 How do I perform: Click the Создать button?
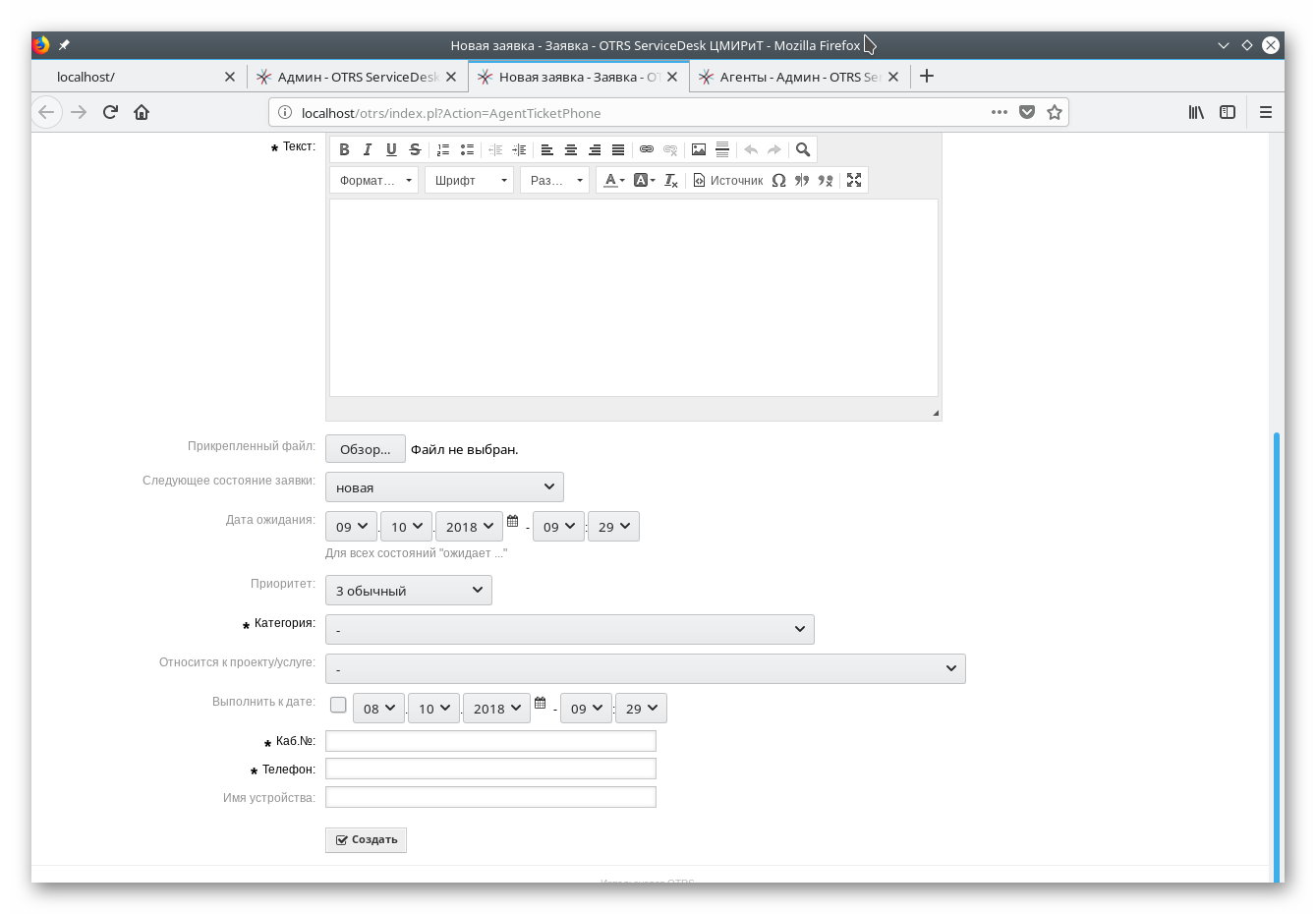click(x=366, y=840)
